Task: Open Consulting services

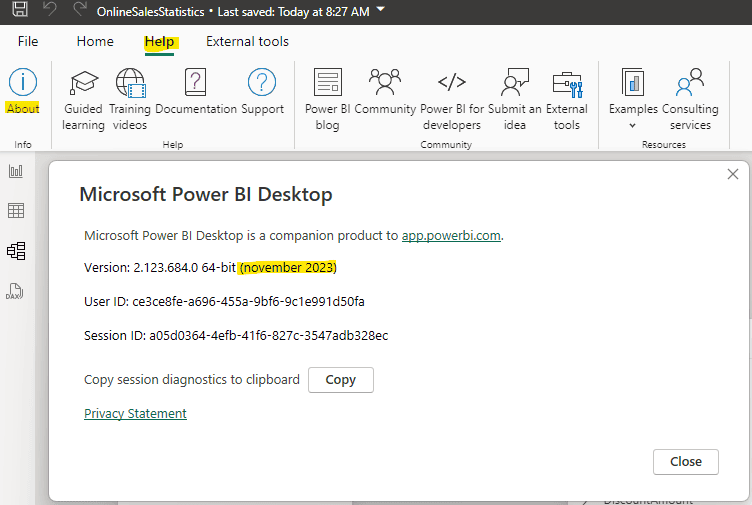Action: (x=690, y=100)
